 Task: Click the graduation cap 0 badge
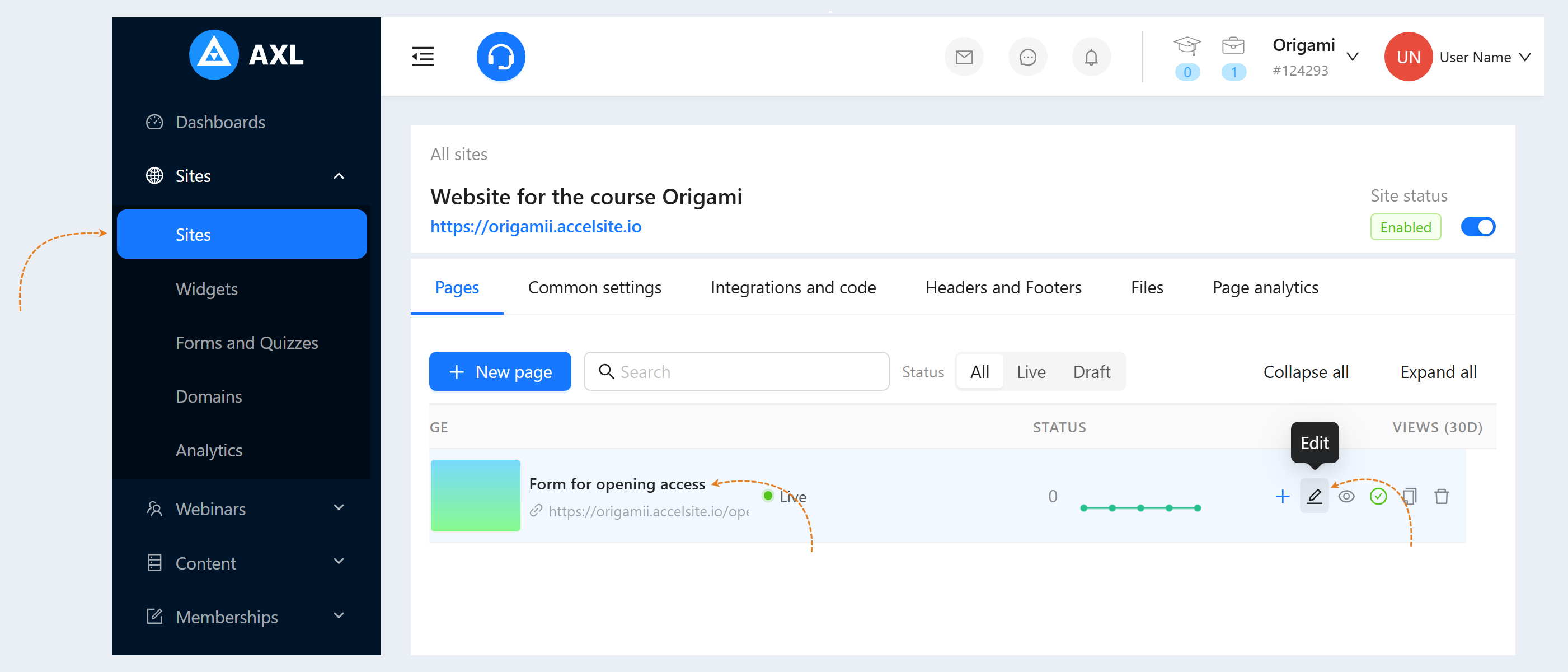click(x=1186, y=71)
